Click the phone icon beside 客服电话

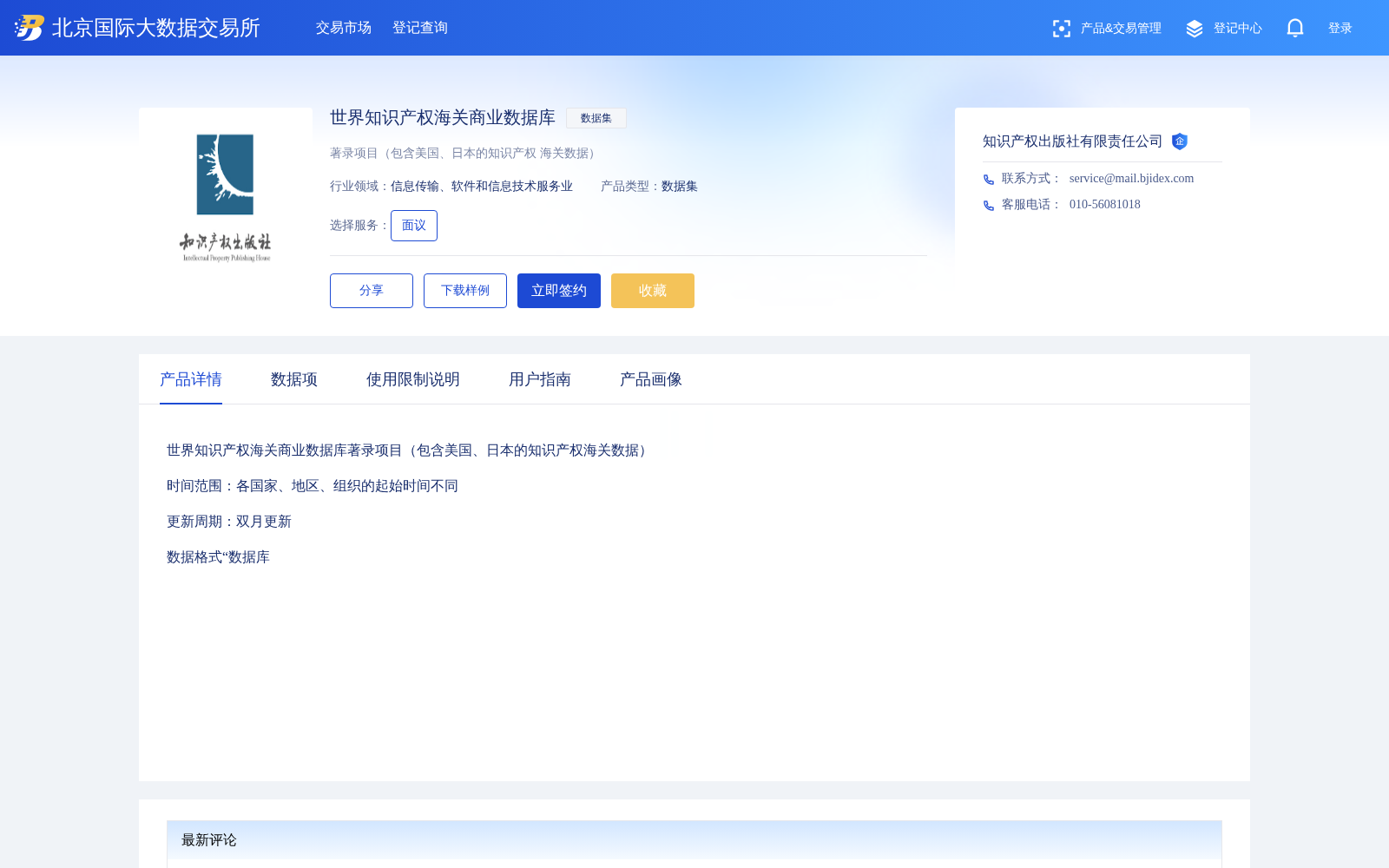pyautogui.click(x=989, y=206)
